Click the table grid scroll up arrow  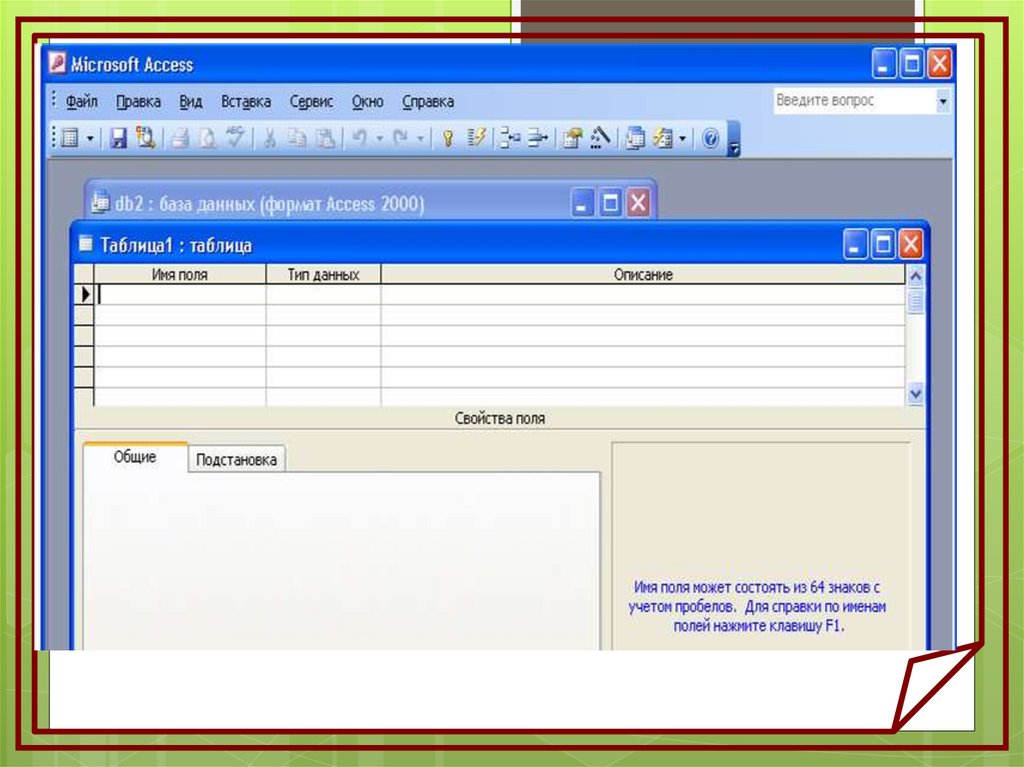tap(916, 276)
